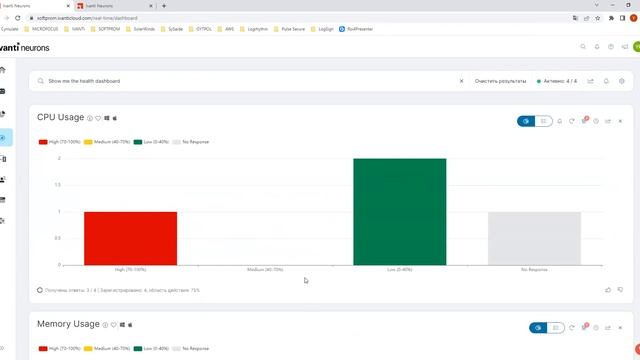
Task: Select the highlighted real-time sidebar icon
Action: 5,138
